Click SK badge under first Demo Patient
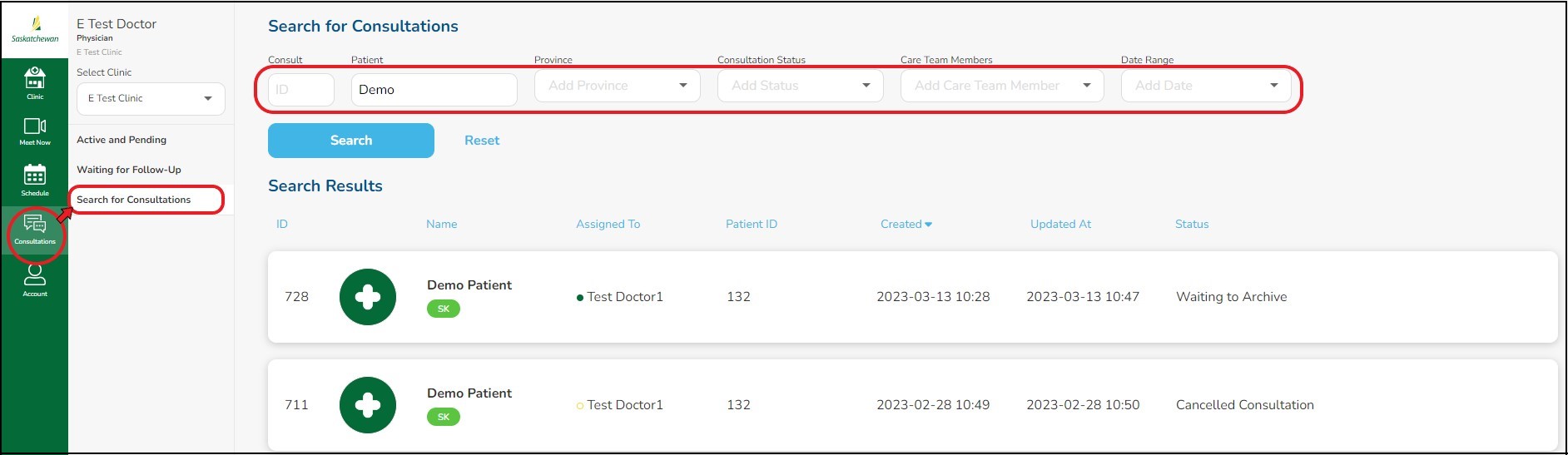Screen dimensions: 1568x455 coord(444,309)
